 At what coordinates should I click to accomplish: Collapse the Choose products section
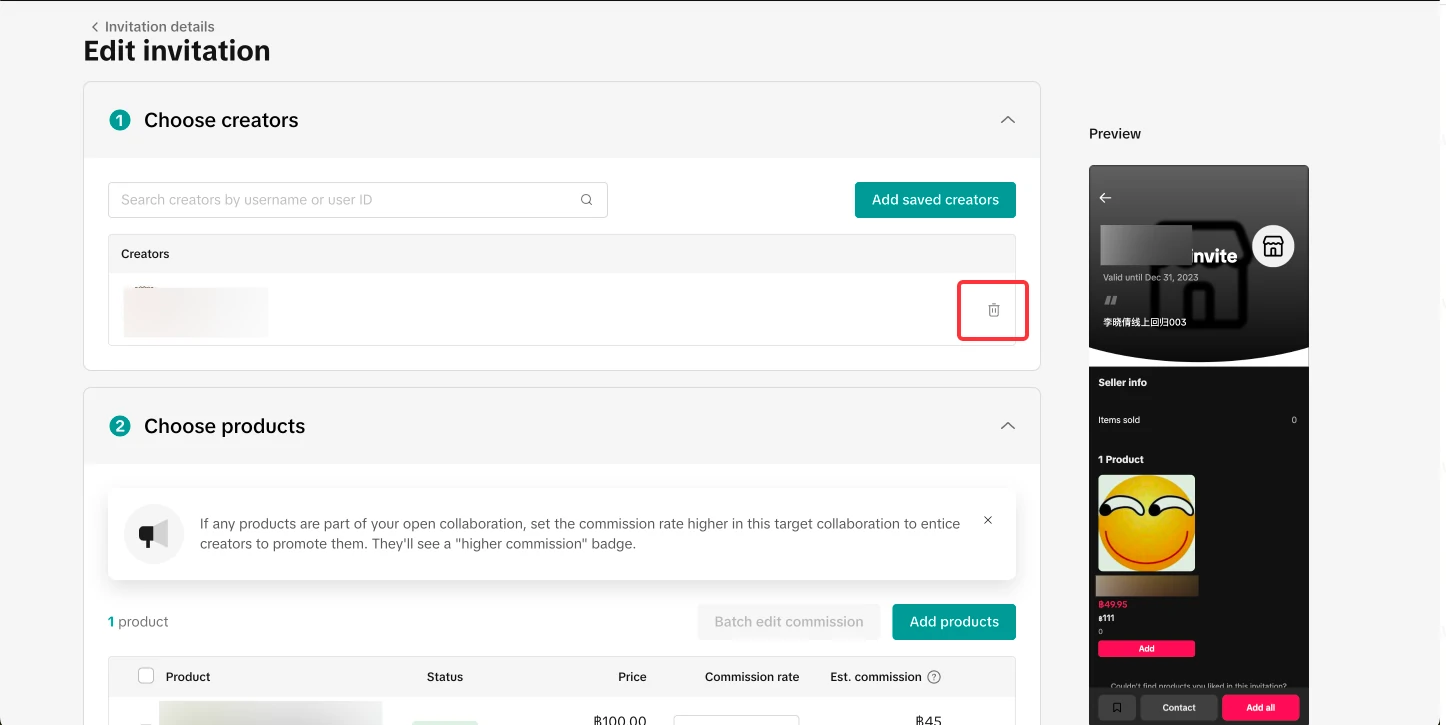[x=1007, y=426]
